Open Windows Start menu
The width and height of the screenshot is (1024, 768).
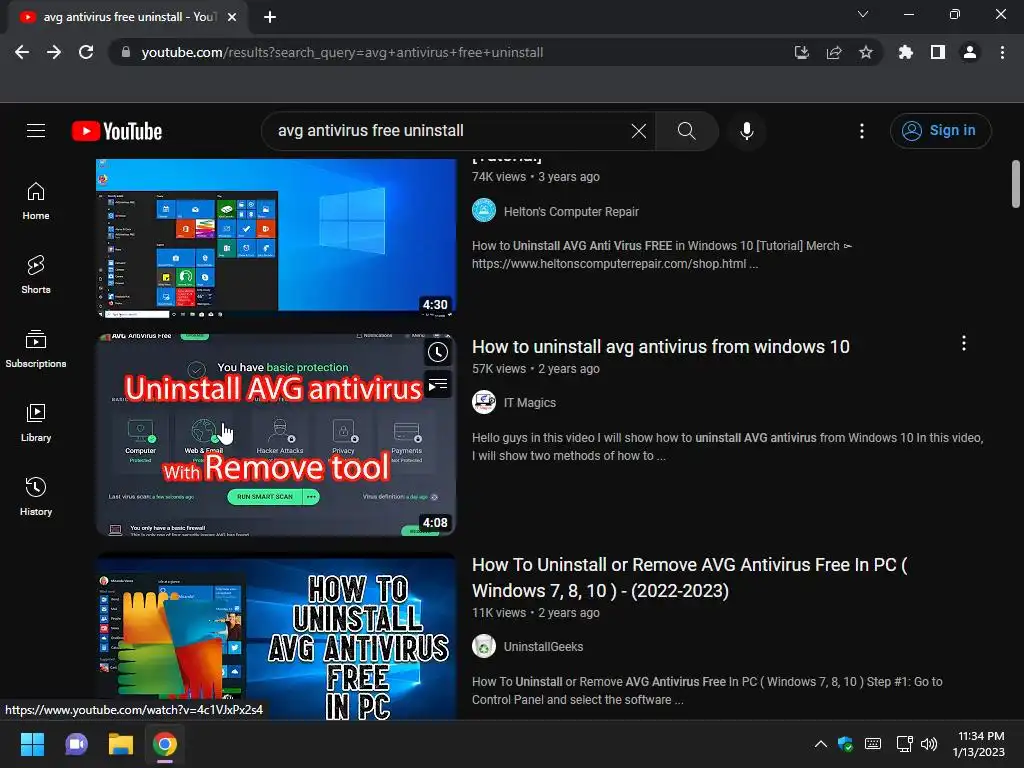tap(32, 744)
